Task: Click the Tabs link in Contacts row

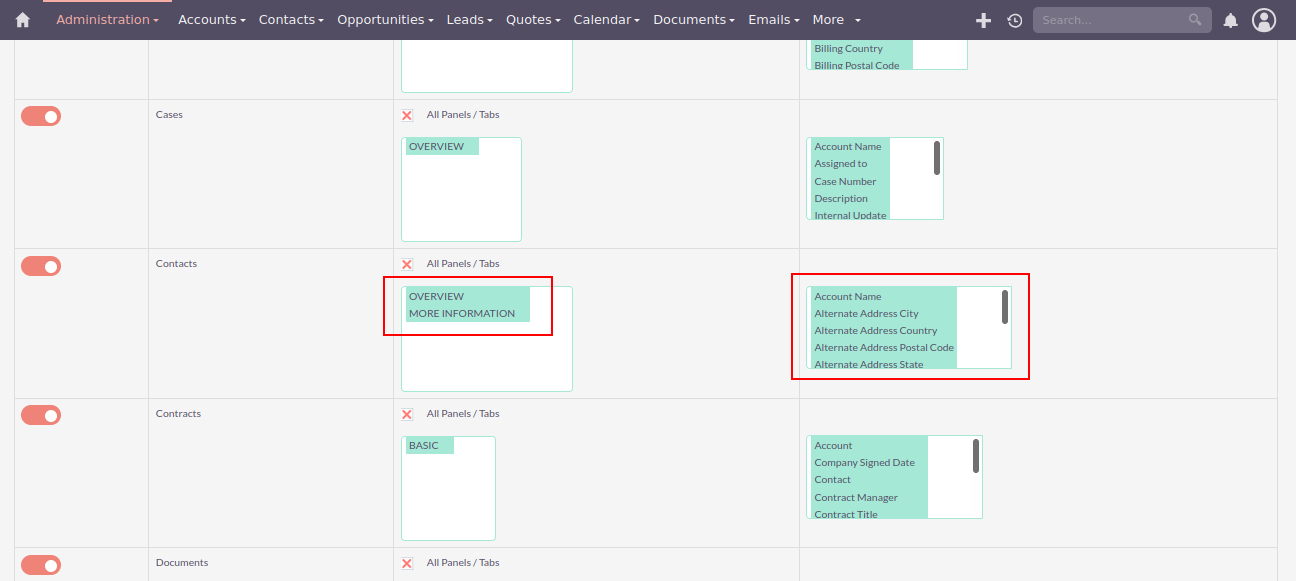Action: pyautogui.click(x=489, y=264)
